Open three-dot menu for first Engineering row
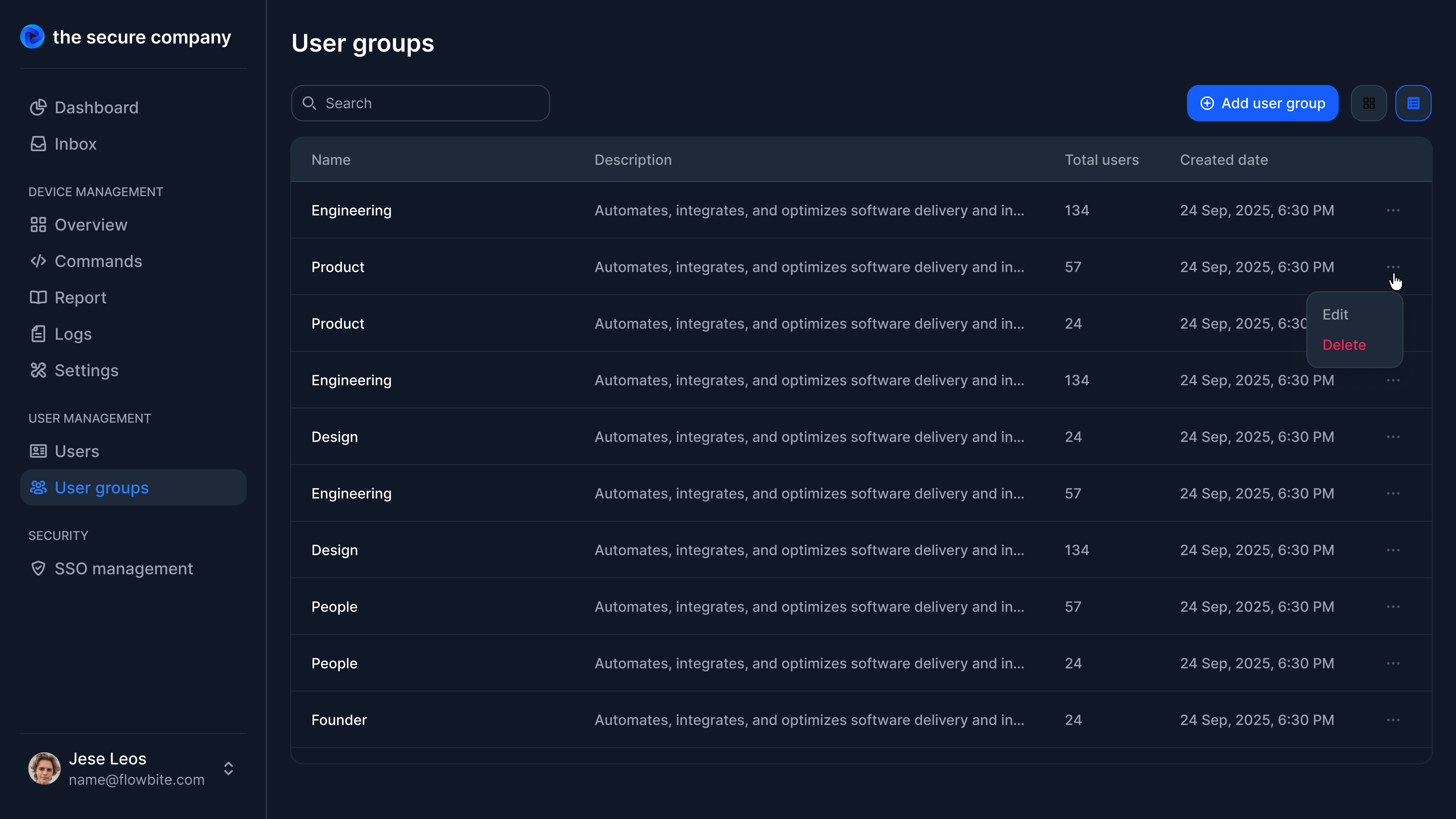Viewport: 1456px width, 819px height. [x=1393, y=210]
